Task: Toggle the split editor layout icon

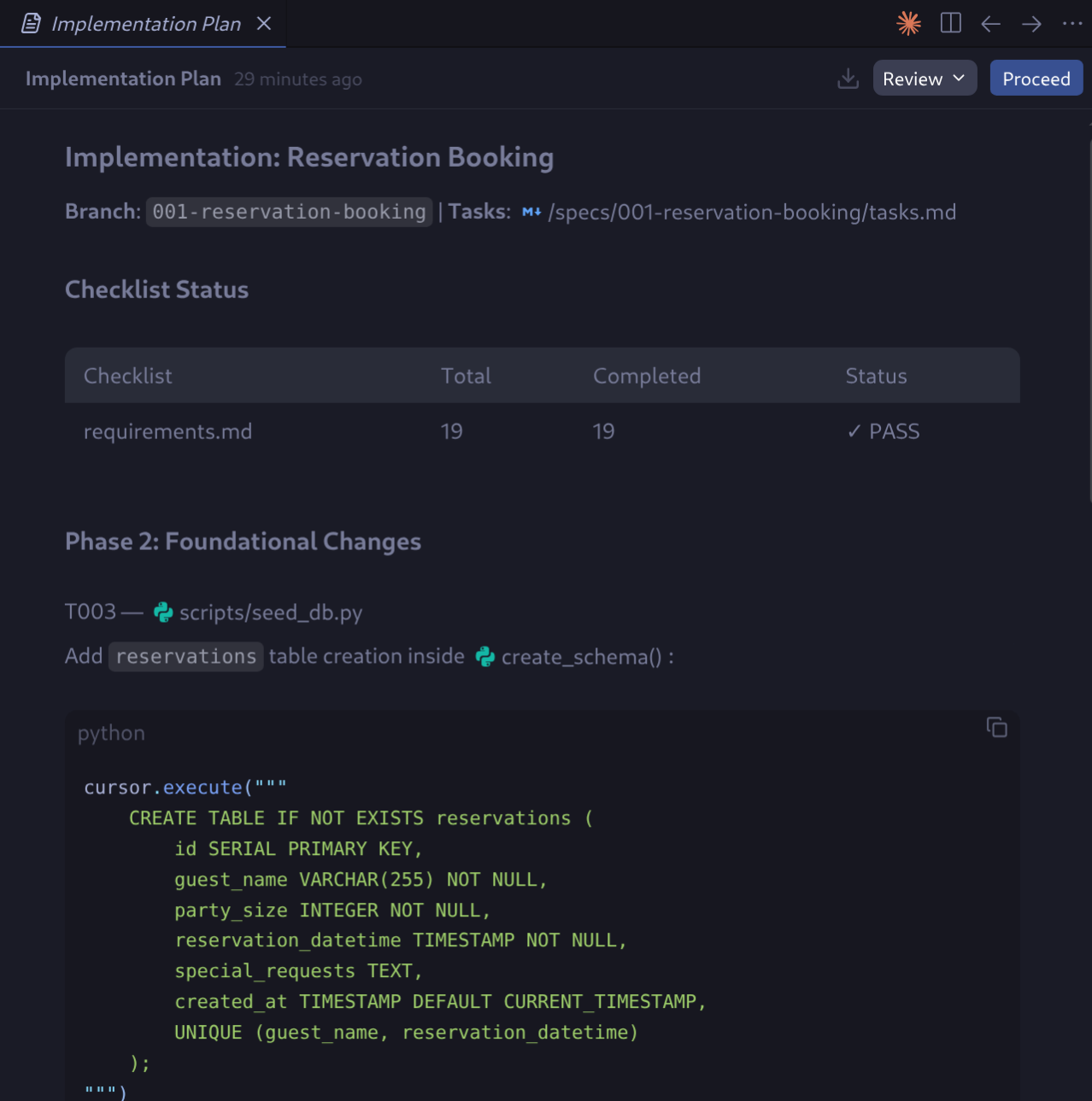Action: [x=950, y=23]
